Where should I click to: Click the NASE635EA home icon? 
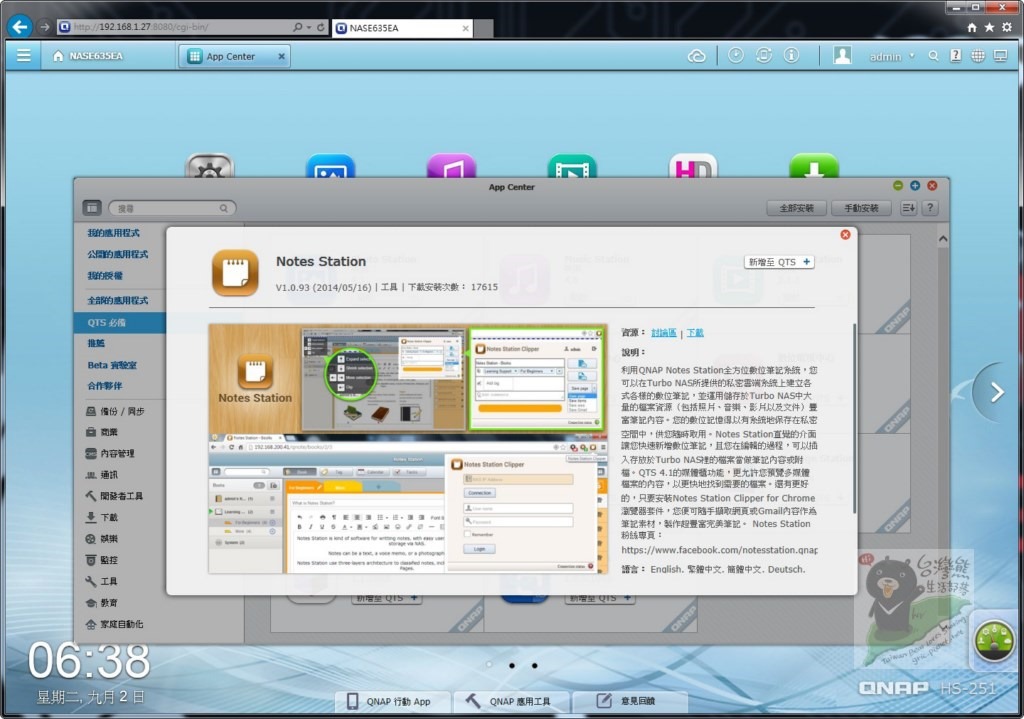tap(58, 56)
